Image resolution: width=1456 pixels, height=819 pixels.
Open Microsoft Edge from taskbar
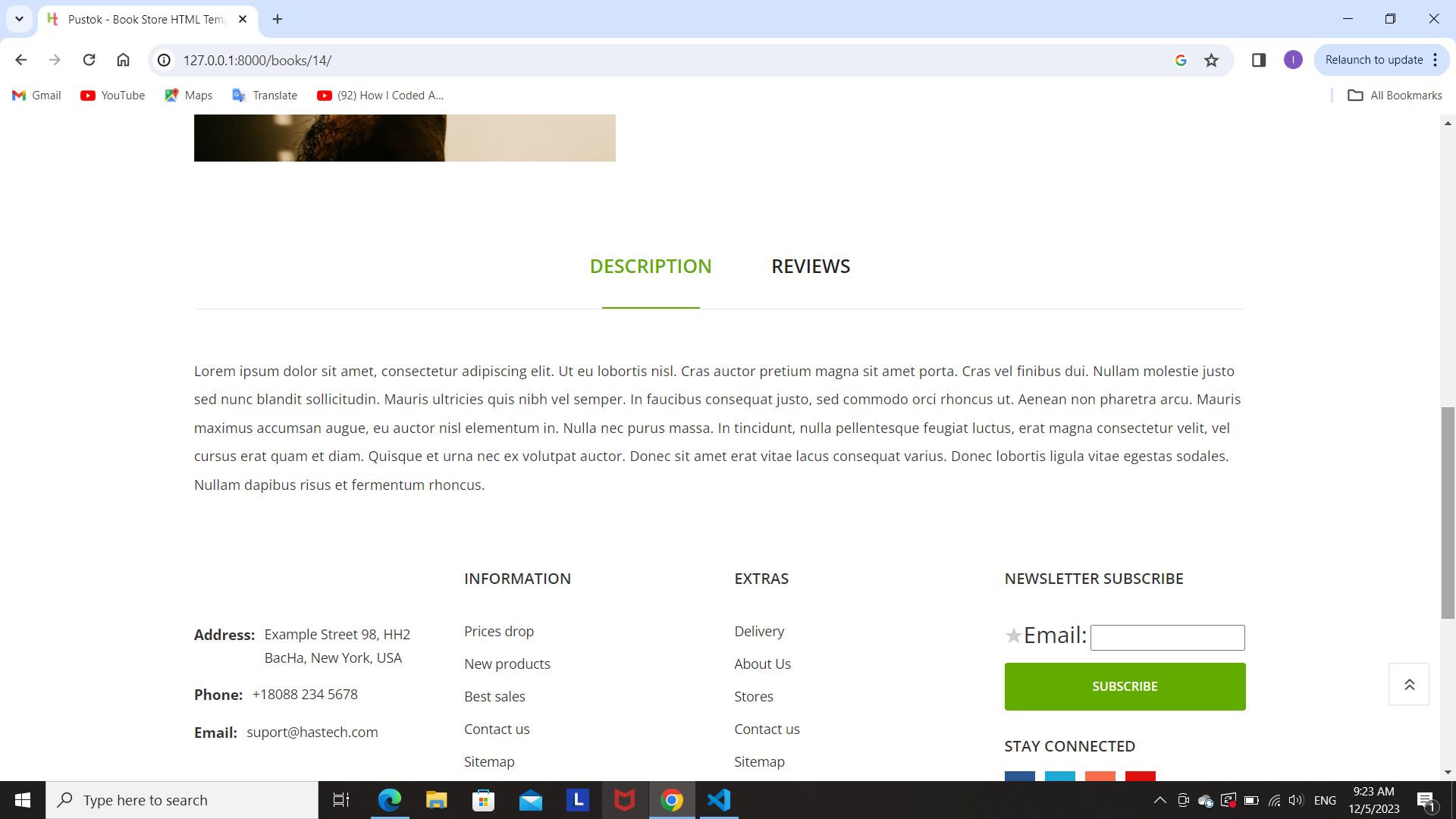(x=389, y=800)
